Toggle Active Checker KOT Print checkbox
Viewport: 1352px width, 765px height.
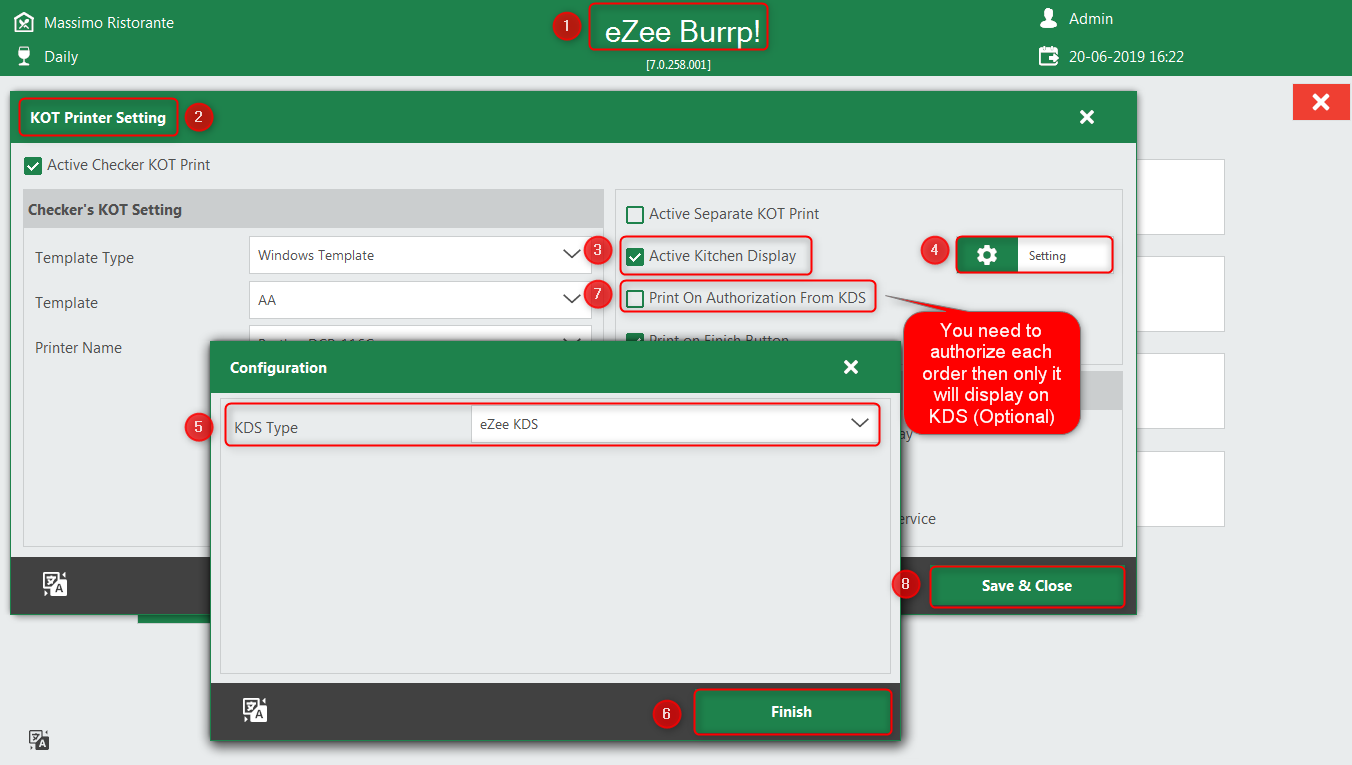coord(33,165)
